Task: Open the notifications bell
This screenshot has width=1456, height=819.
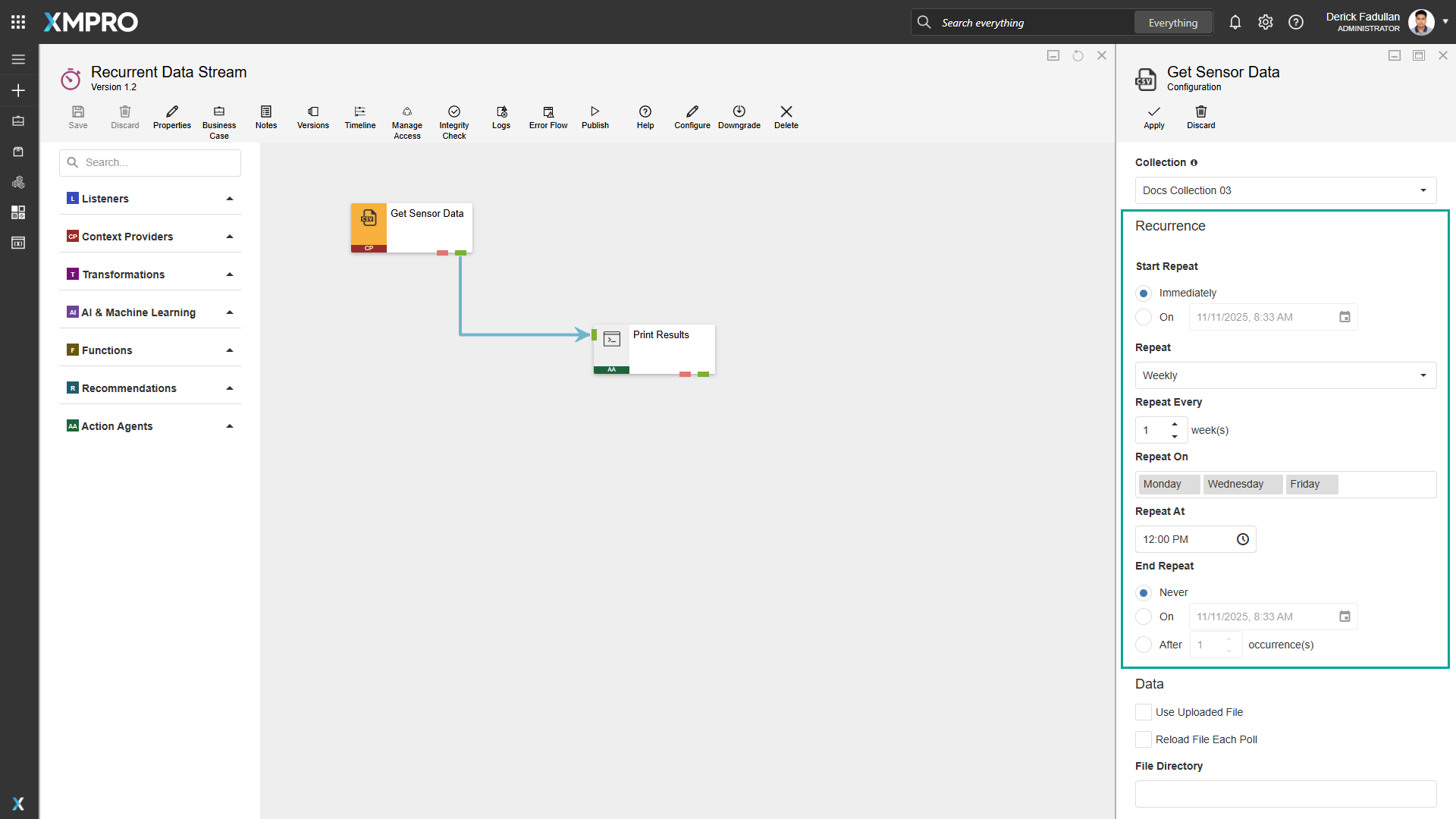Action: click(1235, 22)
